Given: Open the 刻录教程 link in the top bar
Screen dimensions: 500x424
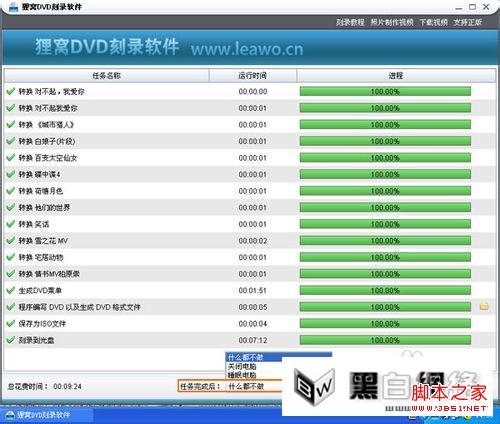Looking at the screenshot, I should (350, 22).
